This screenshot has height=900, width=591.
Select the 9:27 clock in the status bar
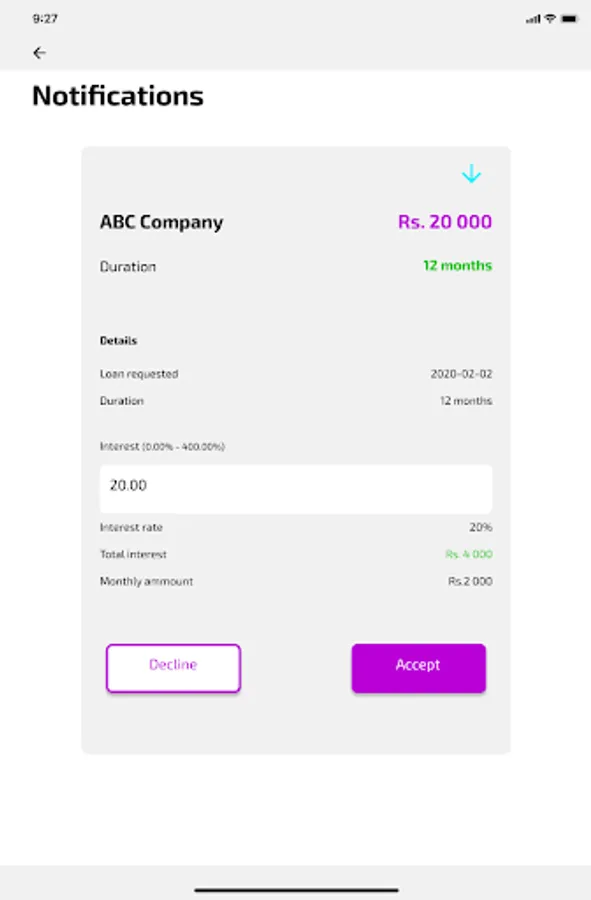click(x=47, y=16)
